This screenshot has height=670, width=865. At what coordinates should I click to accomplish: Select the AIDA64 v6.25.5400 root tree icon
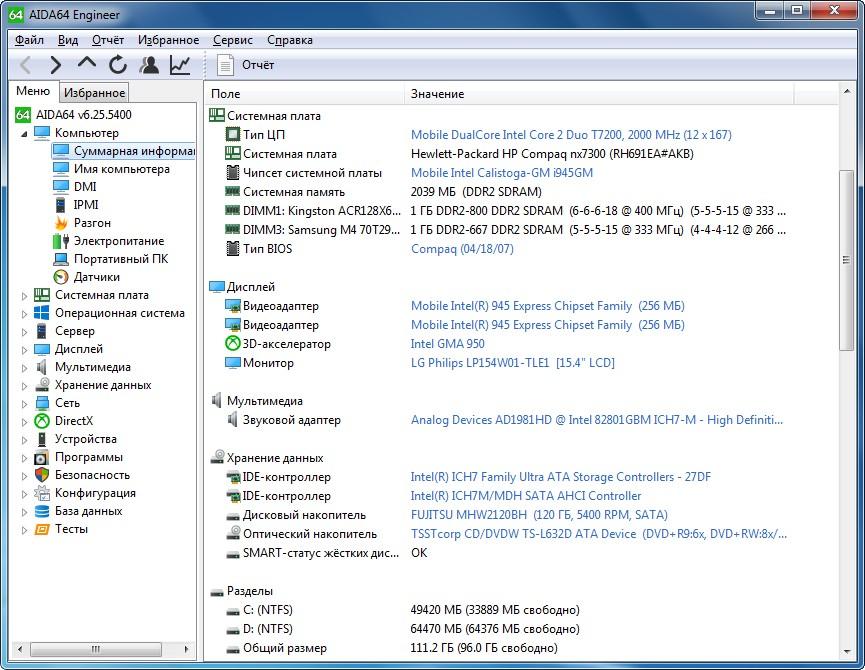[x=23, y=115]
